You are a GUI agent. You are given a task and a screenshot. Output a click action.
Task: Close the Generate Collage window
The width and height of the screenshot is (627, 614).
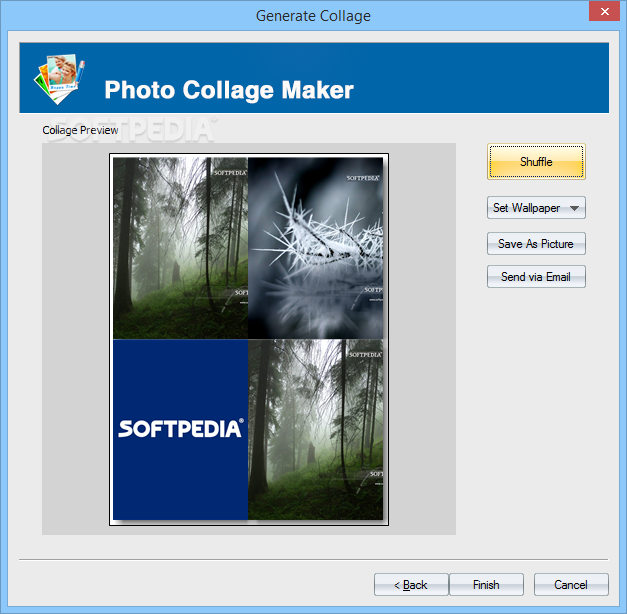[605, 12]
